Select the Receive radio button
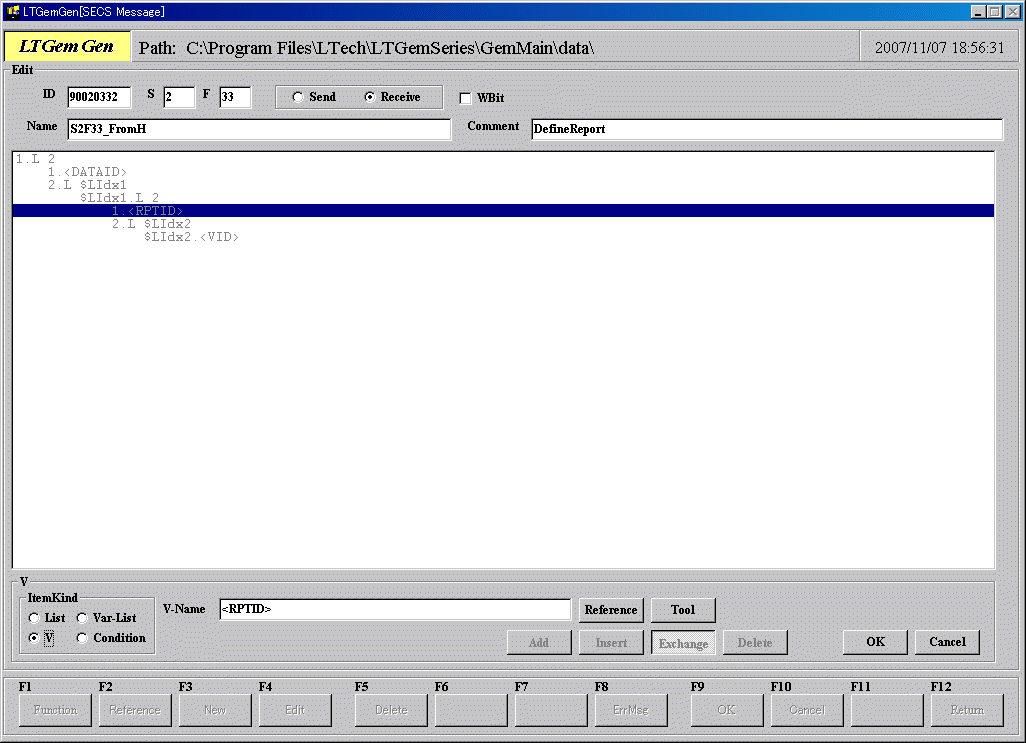This screenshot has width=1026, height=743. pyautogui.click(x=370, y=97)
